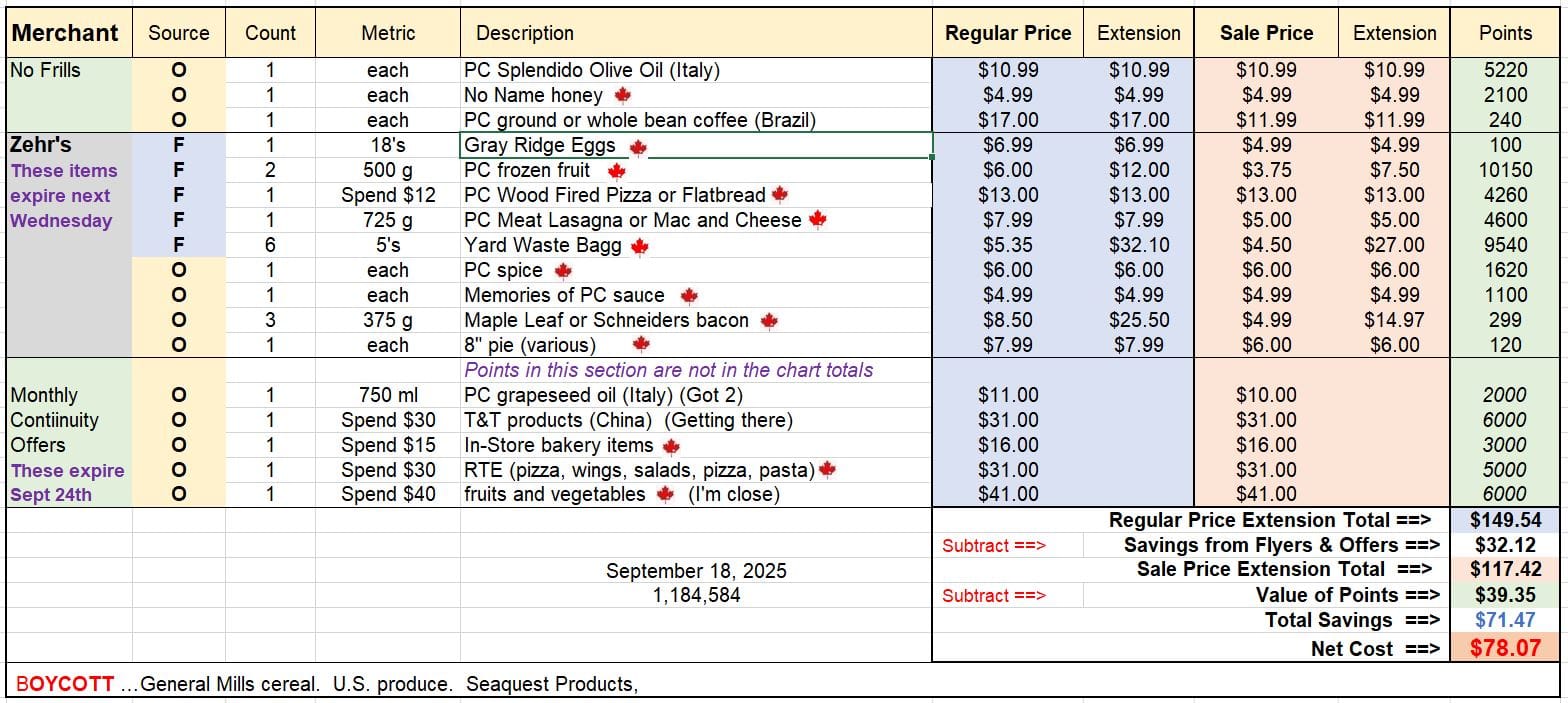Click the Regular Price header cell

tap(1008, 33)
